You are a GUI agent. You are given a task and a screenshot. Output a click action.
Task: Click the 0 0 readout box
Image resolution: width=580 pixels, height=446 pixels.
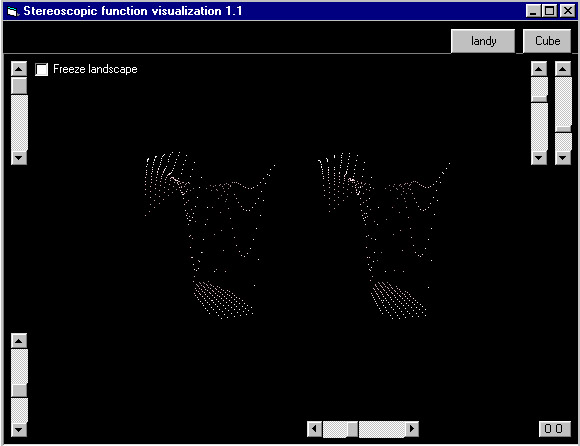pos(554,429)
